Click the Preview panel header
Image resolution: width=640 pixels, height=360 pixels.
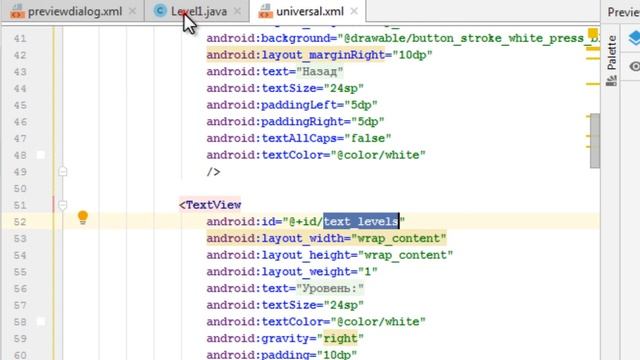[623, 12]
